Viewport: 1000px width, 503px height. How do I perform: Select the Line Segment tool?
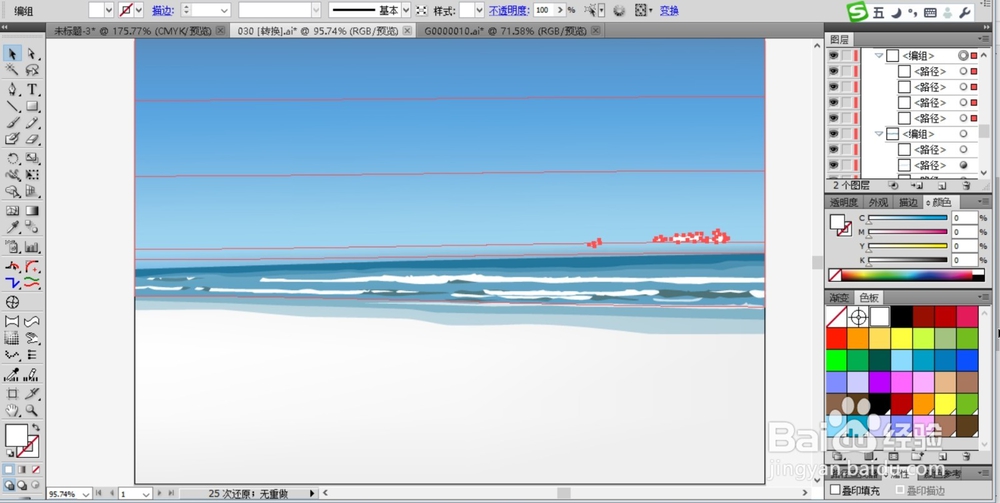[12, 106]
